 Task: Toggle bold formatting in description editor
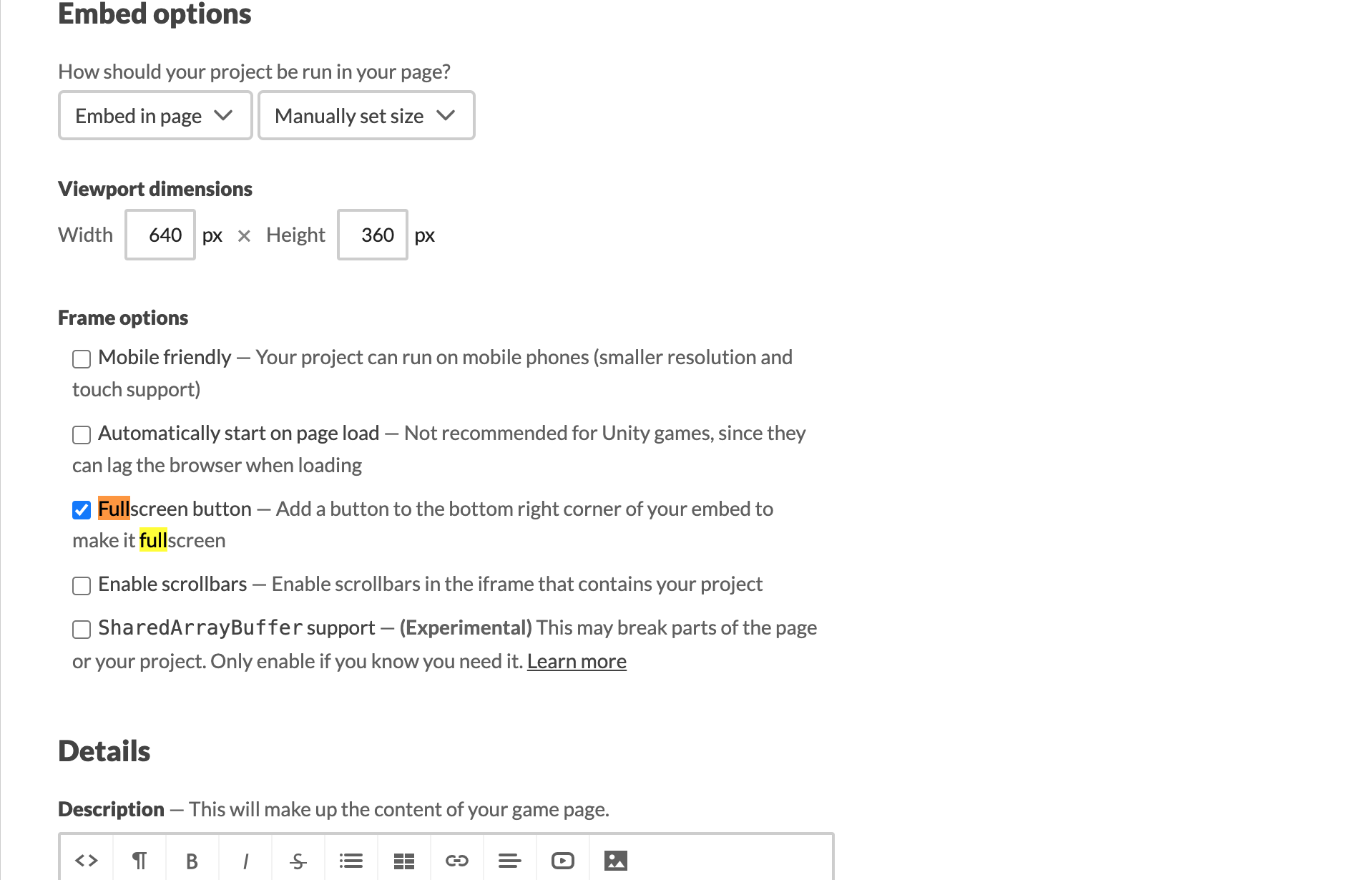click(192, 861)
